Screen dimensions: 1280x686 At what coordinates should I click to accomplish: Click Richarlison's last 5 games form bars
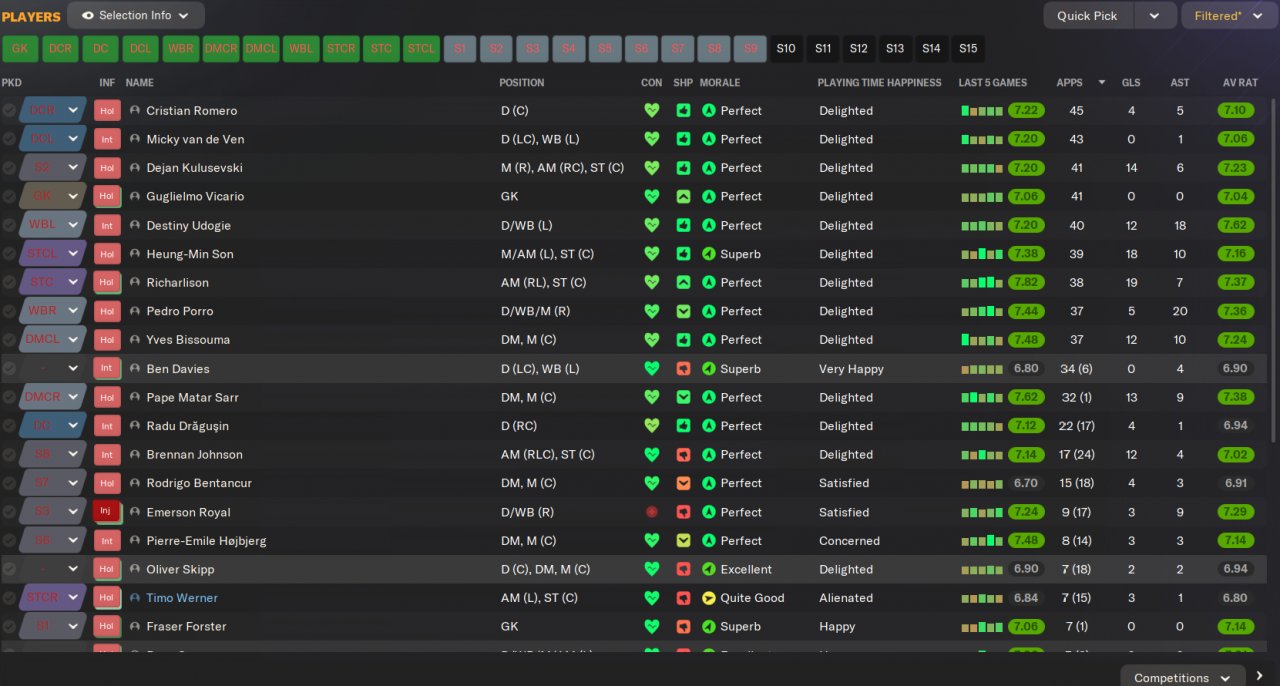pos(982,283)
